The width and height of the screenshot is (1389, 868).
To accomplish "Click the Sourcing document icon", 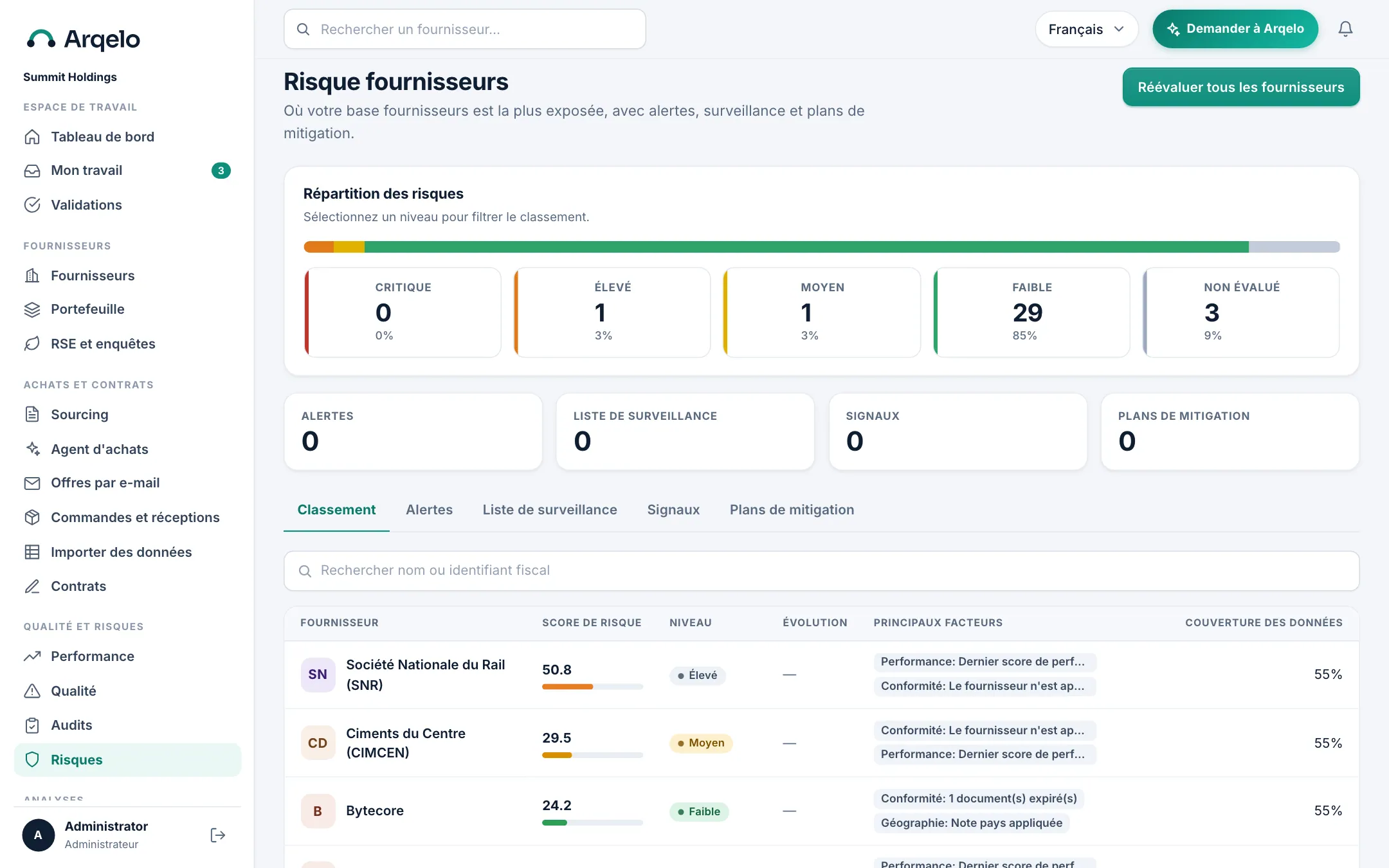I will point(32,415).
